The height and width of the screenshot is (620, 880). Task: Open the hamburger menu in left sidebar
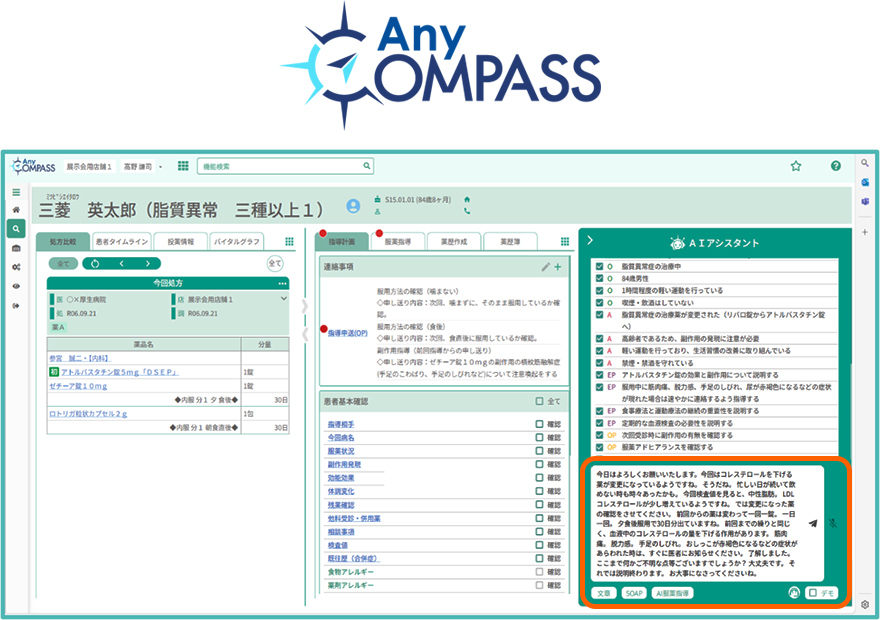coord(16,192)
